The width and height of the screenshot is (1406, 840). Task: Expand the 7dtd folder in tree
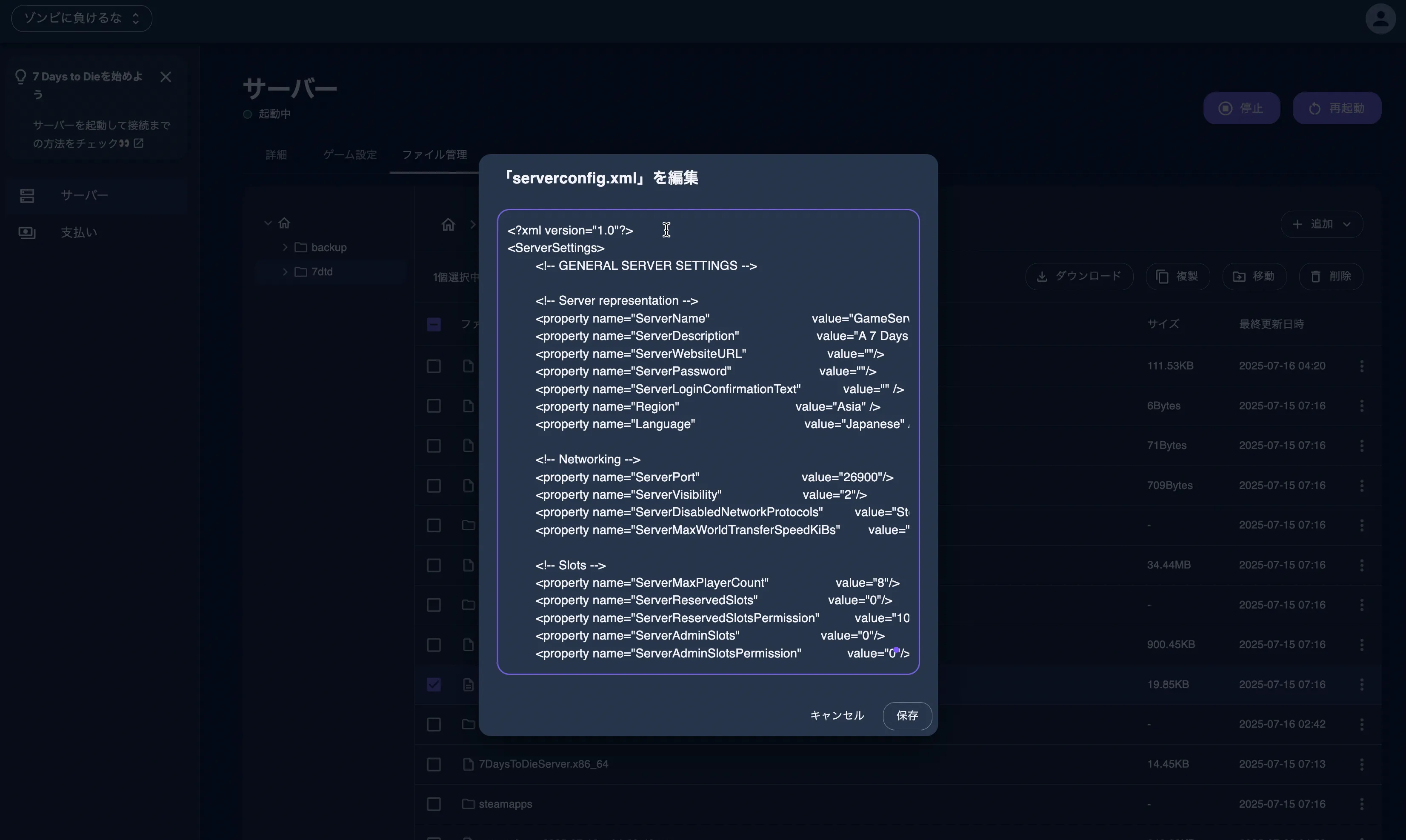click(x=285, y=271)
